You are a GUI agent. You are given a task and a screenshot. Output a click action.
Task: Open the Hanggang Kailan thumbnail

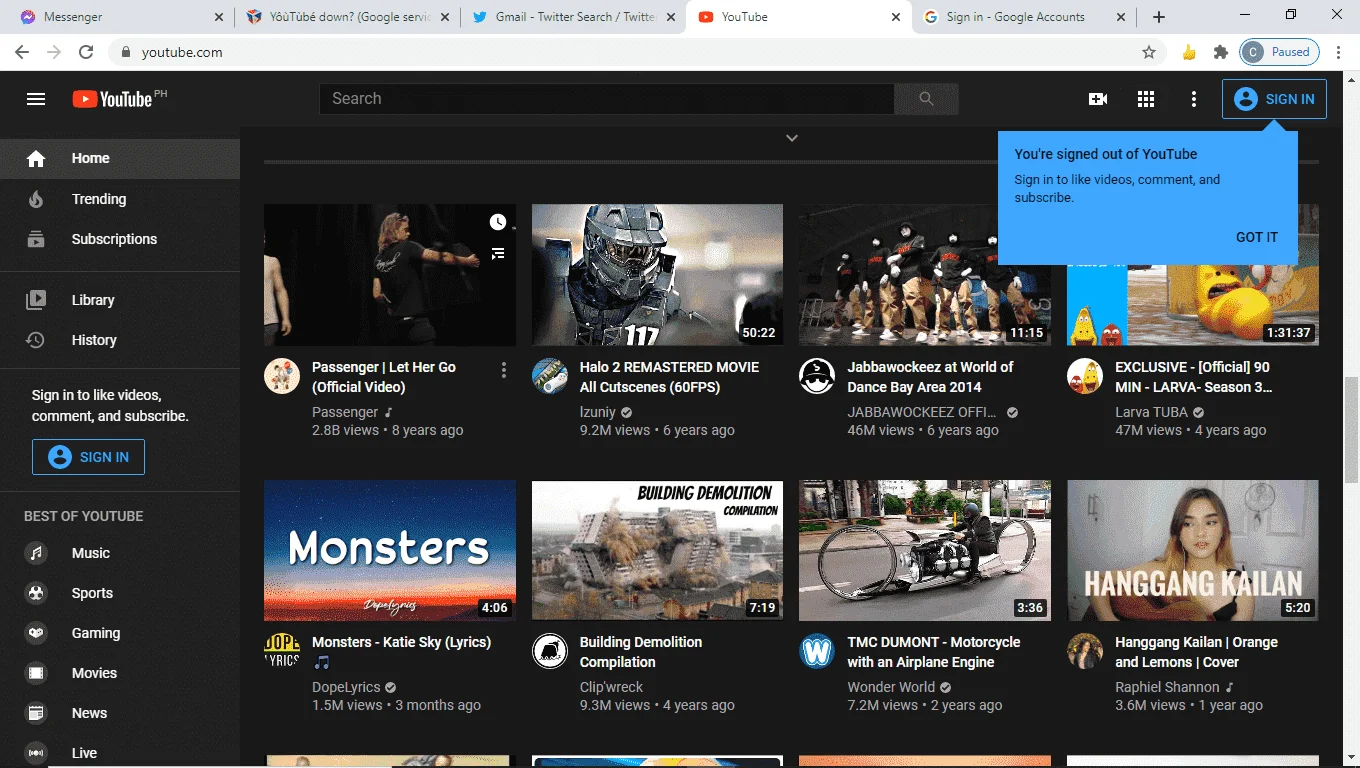coord(1193,551)
